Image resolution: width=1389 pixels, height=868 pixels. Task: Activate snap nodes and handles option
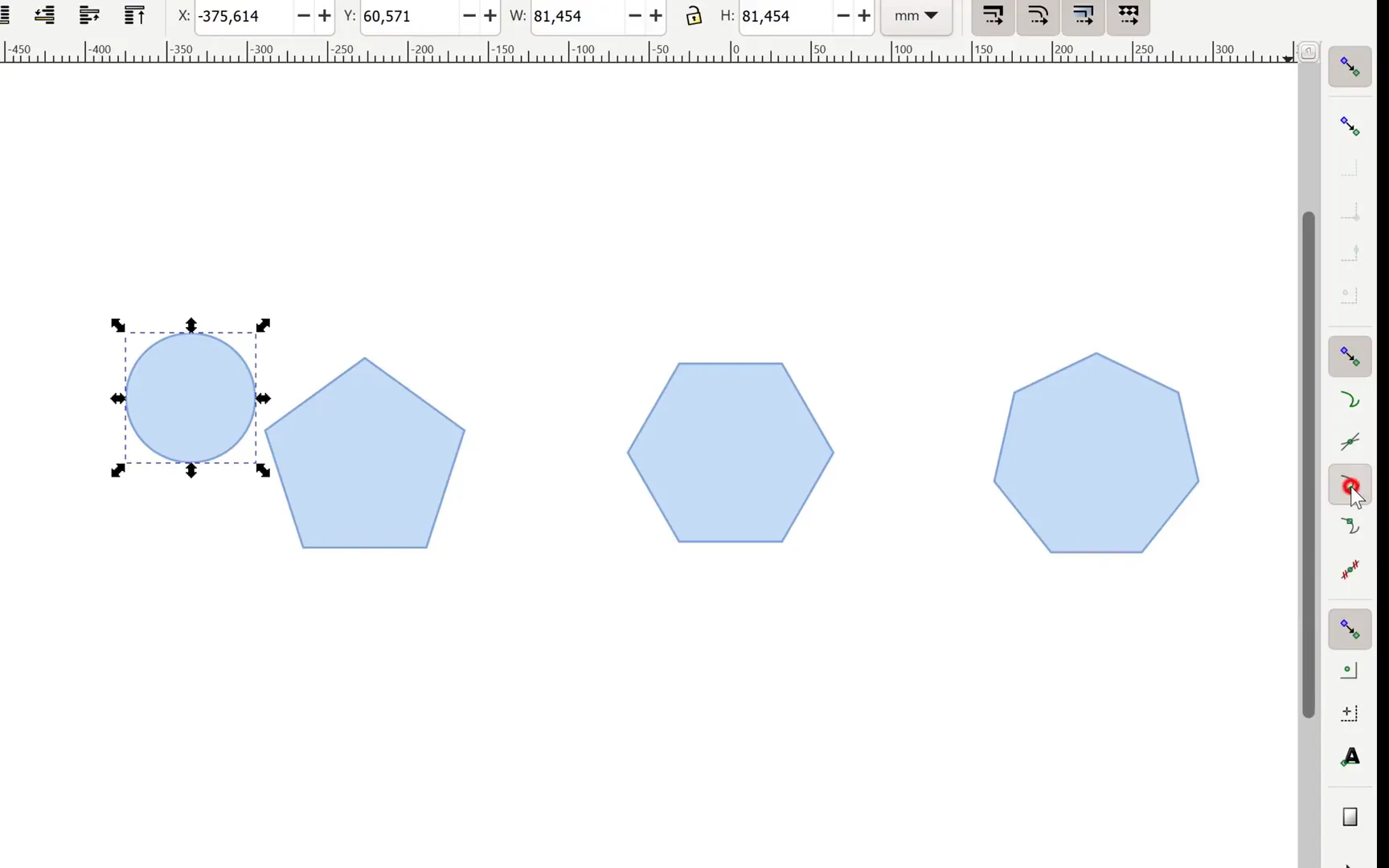[1350, 356]
